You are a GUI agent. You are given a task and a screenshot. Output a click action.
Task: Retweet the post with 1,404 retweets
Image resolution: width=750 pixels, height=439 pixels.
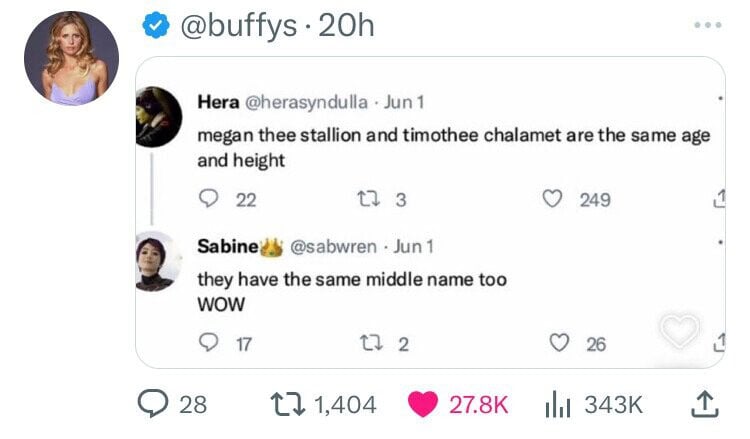pyautogui.click(x=287, y=404)
